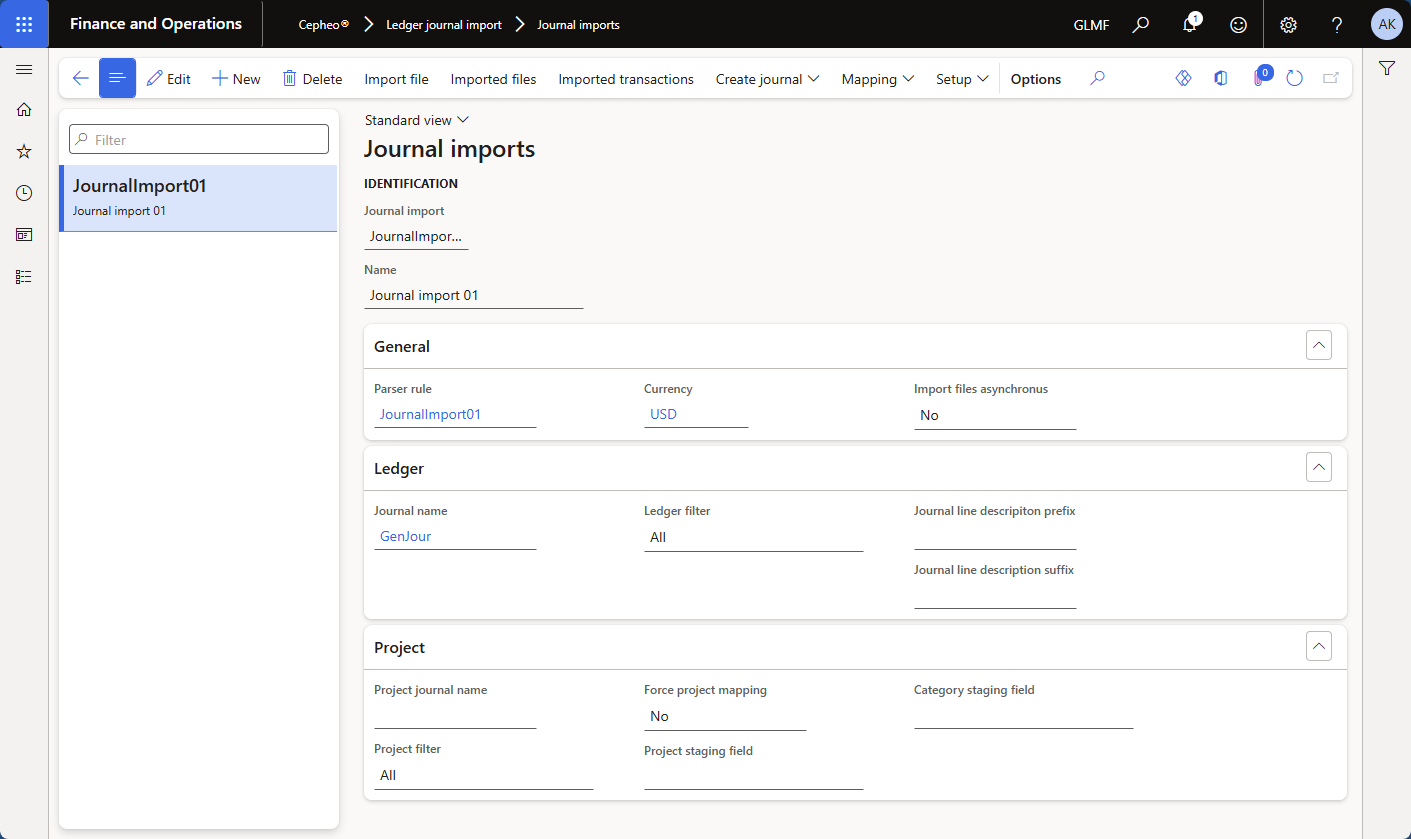Open the filter pane funnel icon

click(1386, 69)
